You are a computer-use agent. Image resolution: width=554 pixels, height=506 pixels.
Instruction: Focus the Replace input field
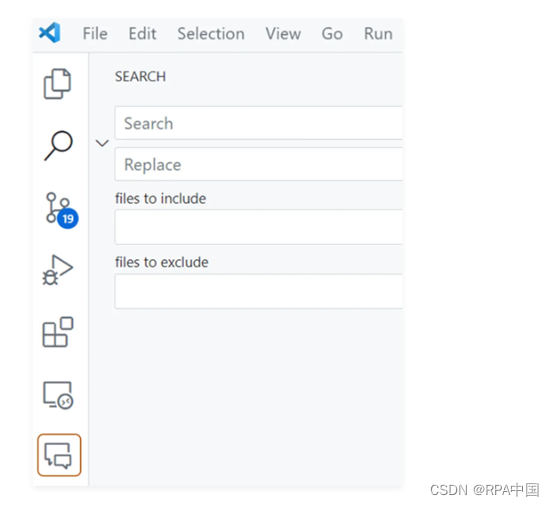click(258, 164)
